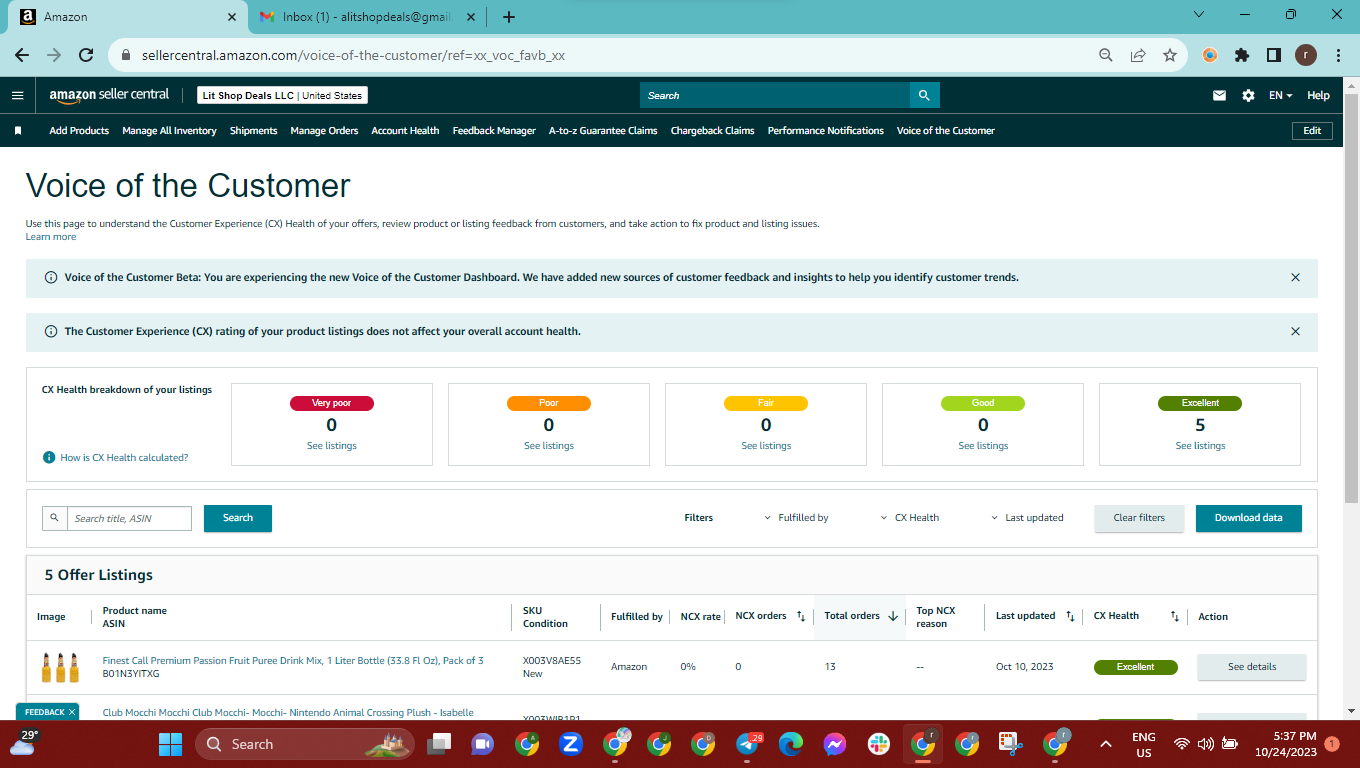Click the bookmark flag icon in the favorites bar

(x=17, y=131)
